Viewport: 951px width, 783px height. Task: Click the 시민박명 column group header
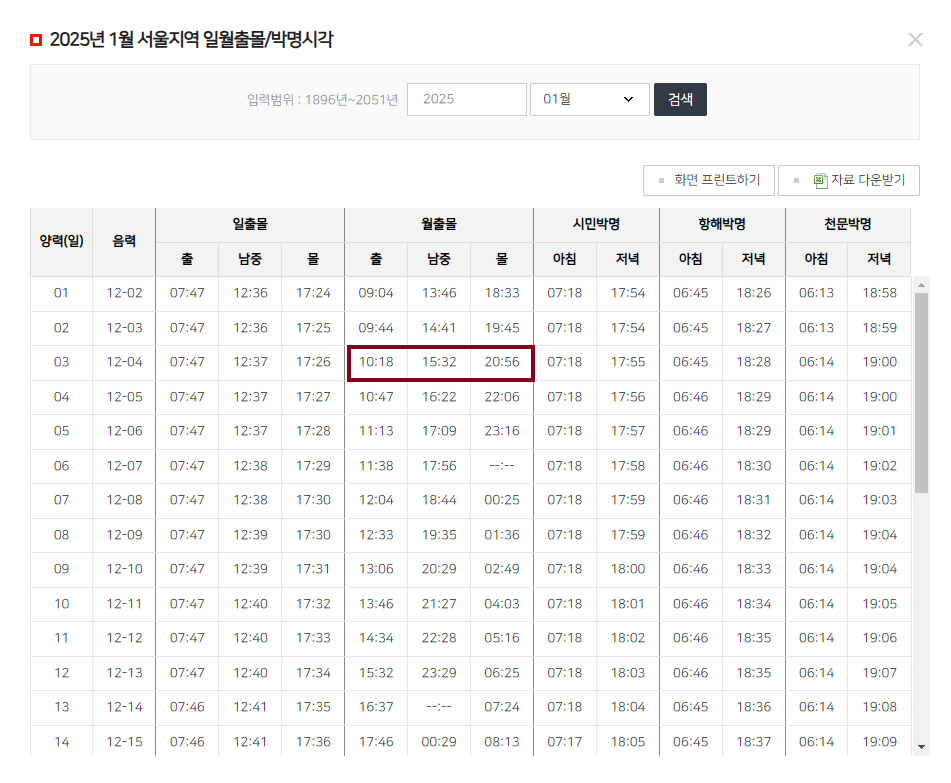pos(596,224)
